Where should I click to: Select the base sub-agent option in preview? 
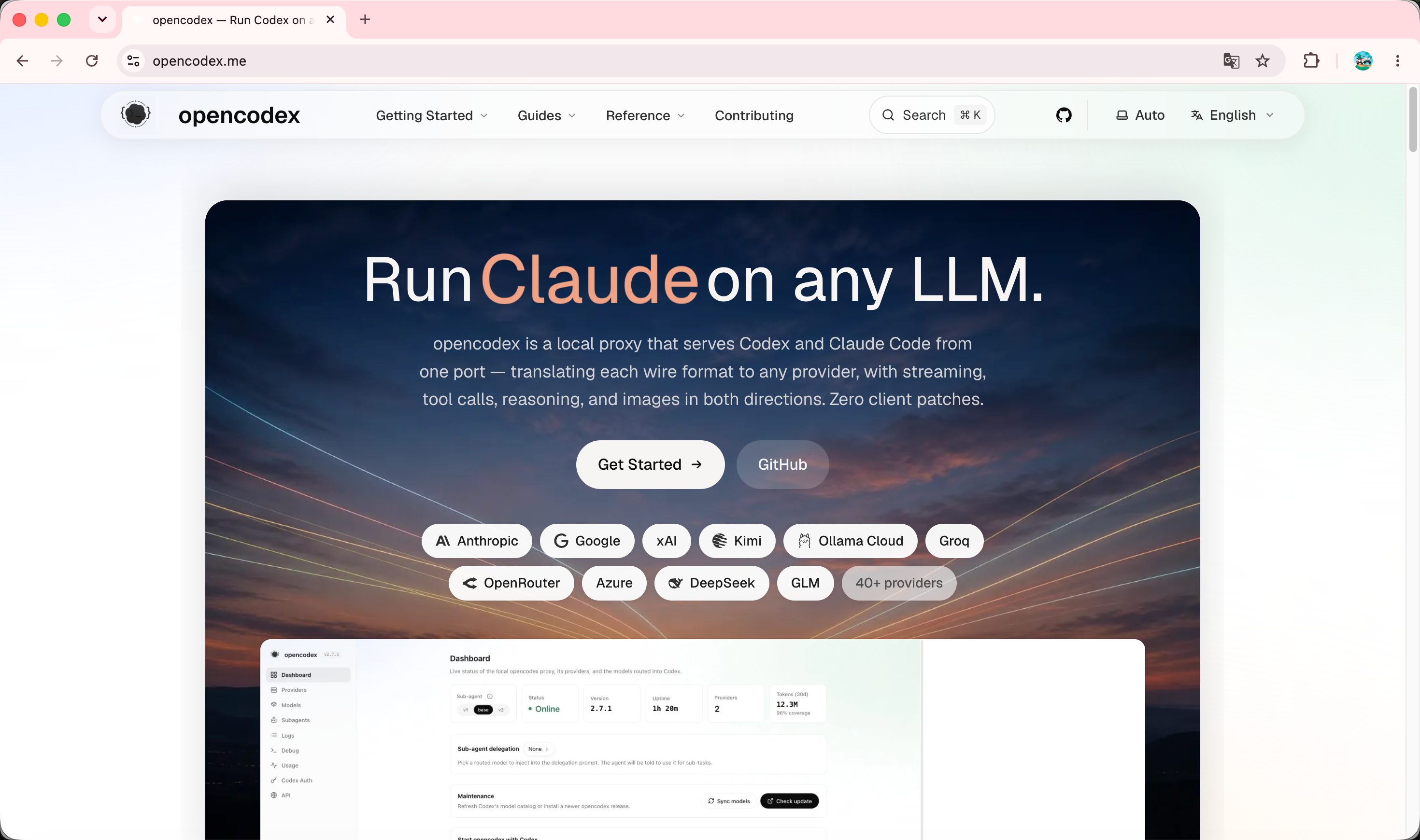tap(483, 710)
